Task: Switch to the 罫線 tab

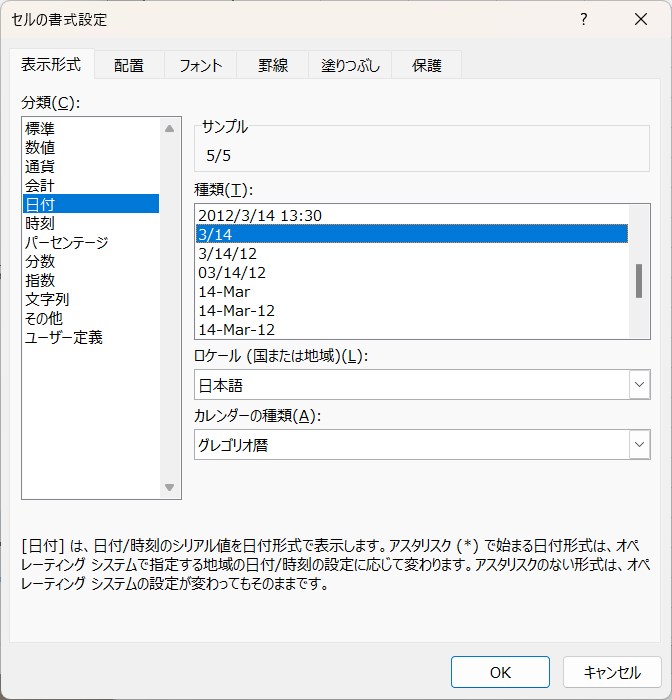Action: pos(273,66)
